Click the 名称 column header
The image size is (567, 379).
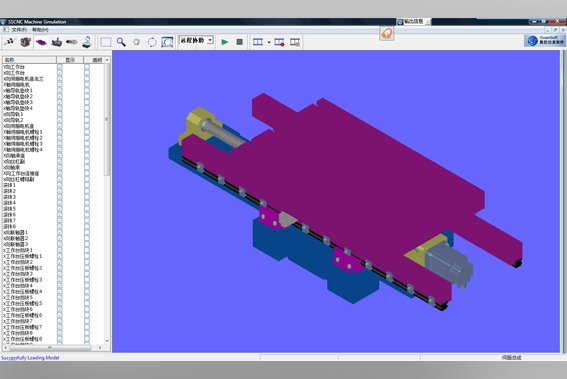[x=30, y=60]
